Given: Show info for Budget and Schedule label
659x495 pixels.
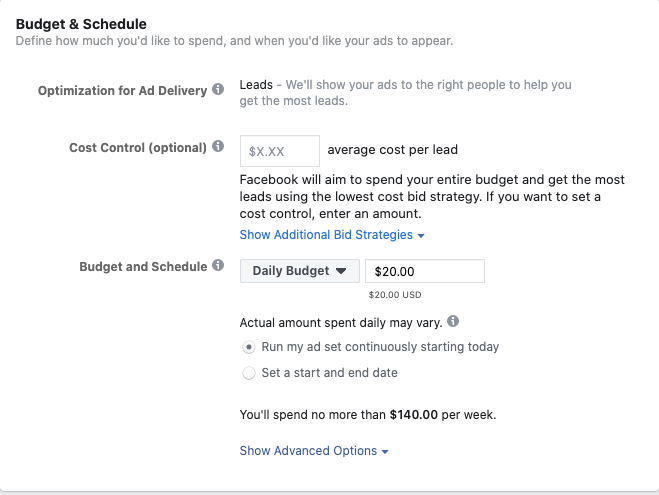Looking at the screenshot, I should click(218, 265).
